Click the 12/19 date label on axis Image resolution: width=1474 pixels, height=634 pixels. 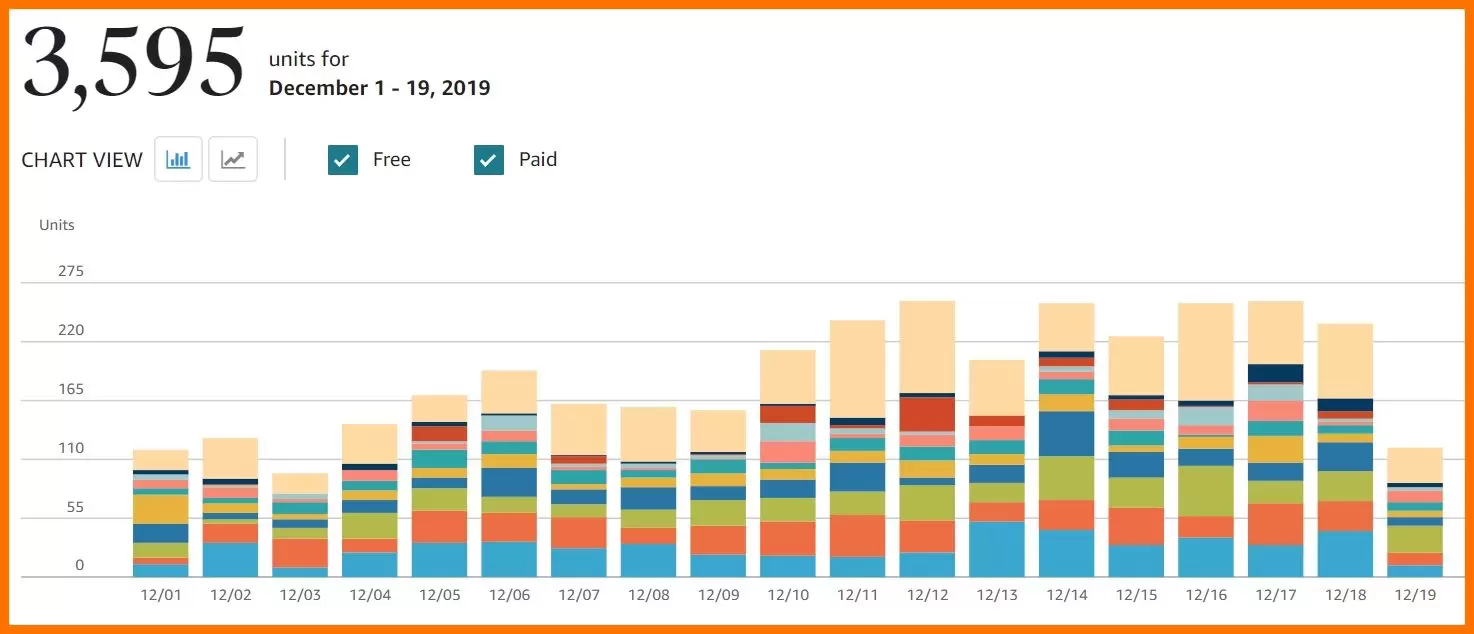pyautogui.click(x=1415, y=595)
